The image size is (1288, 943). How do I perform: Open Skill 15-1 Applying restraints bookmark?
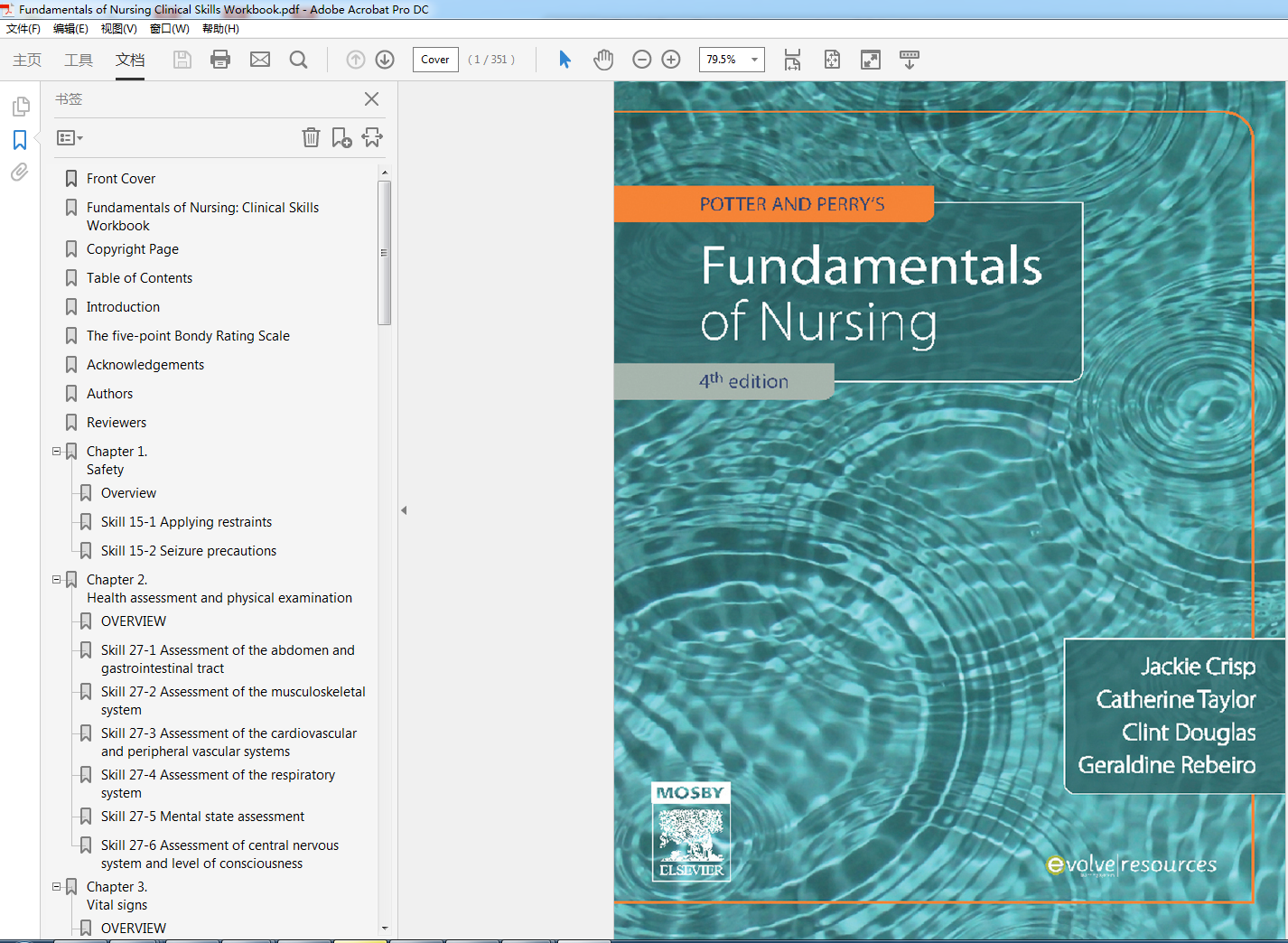[x=186, y=522]
